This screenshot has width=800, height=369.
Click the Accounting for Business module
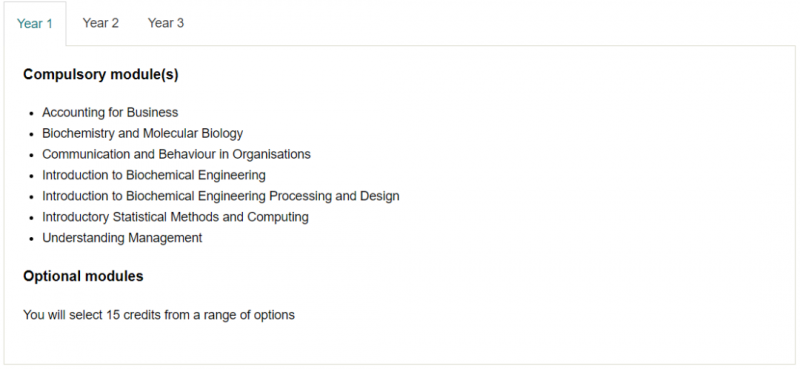(x=110, y=112)
